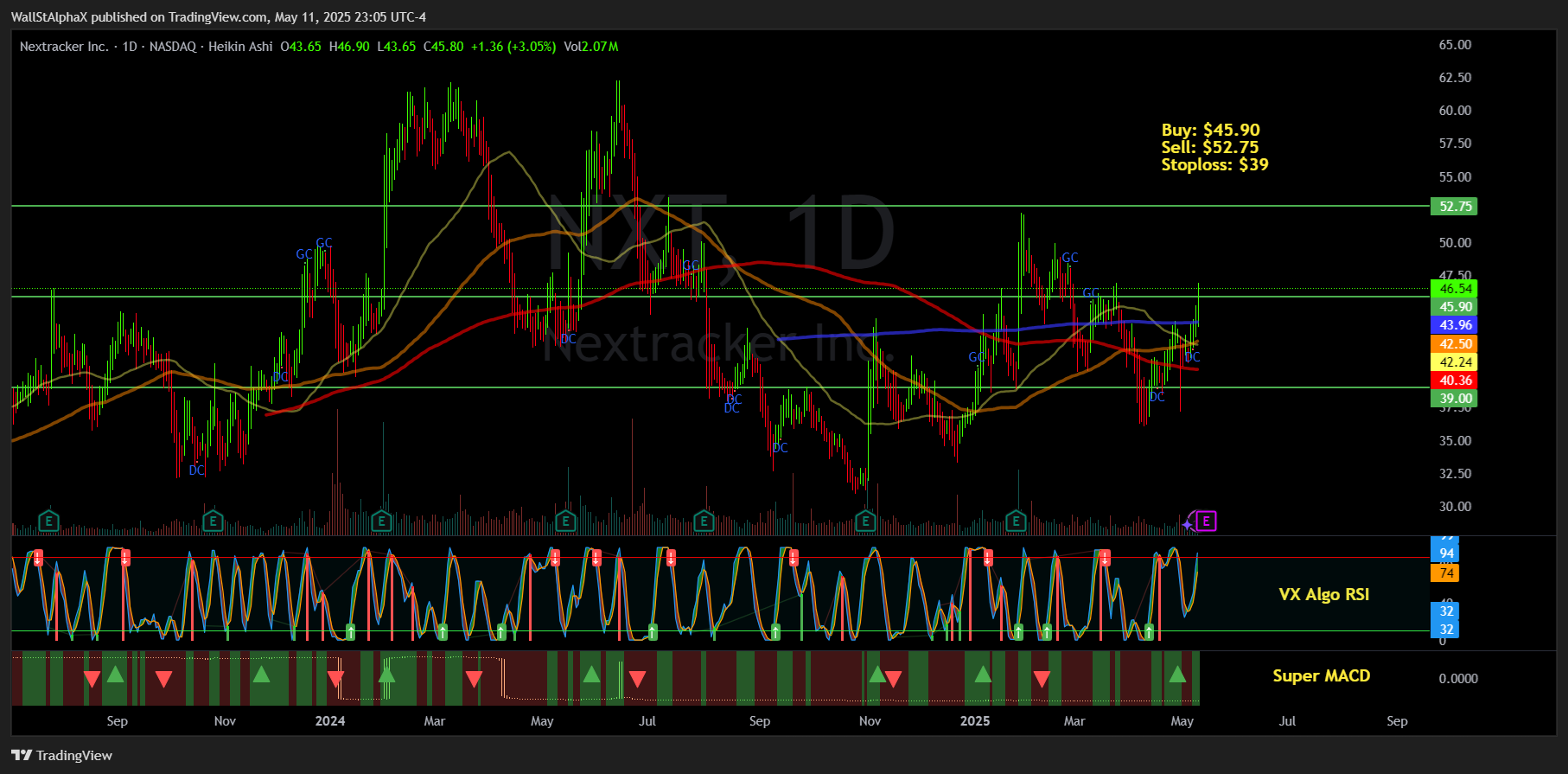The image size is (1568, 774).
Task: Click the green 52.75 price label
Action: [x=1456, y=206]
